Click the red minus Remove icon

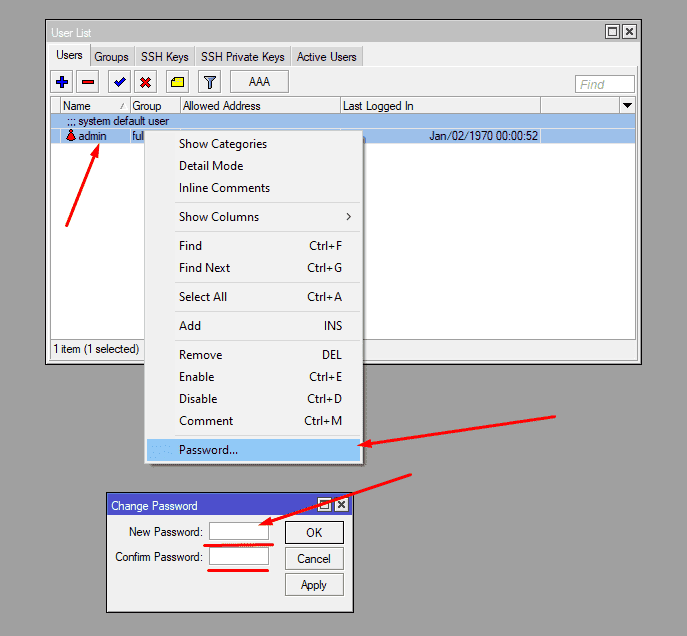(x=88, y=82)
